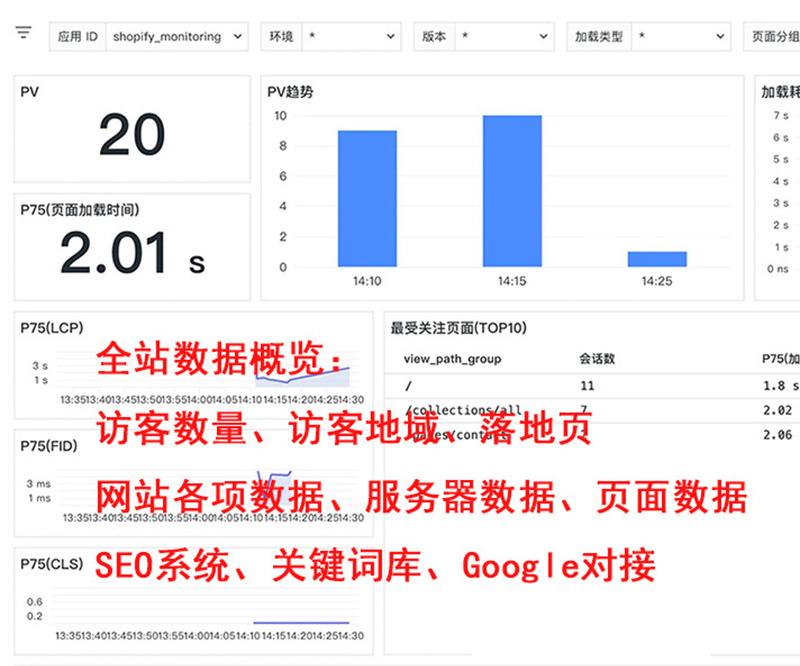The width and height of the screenshot is (800, 666).
Task: Click session count 11 cell
Action: (587, 386)
